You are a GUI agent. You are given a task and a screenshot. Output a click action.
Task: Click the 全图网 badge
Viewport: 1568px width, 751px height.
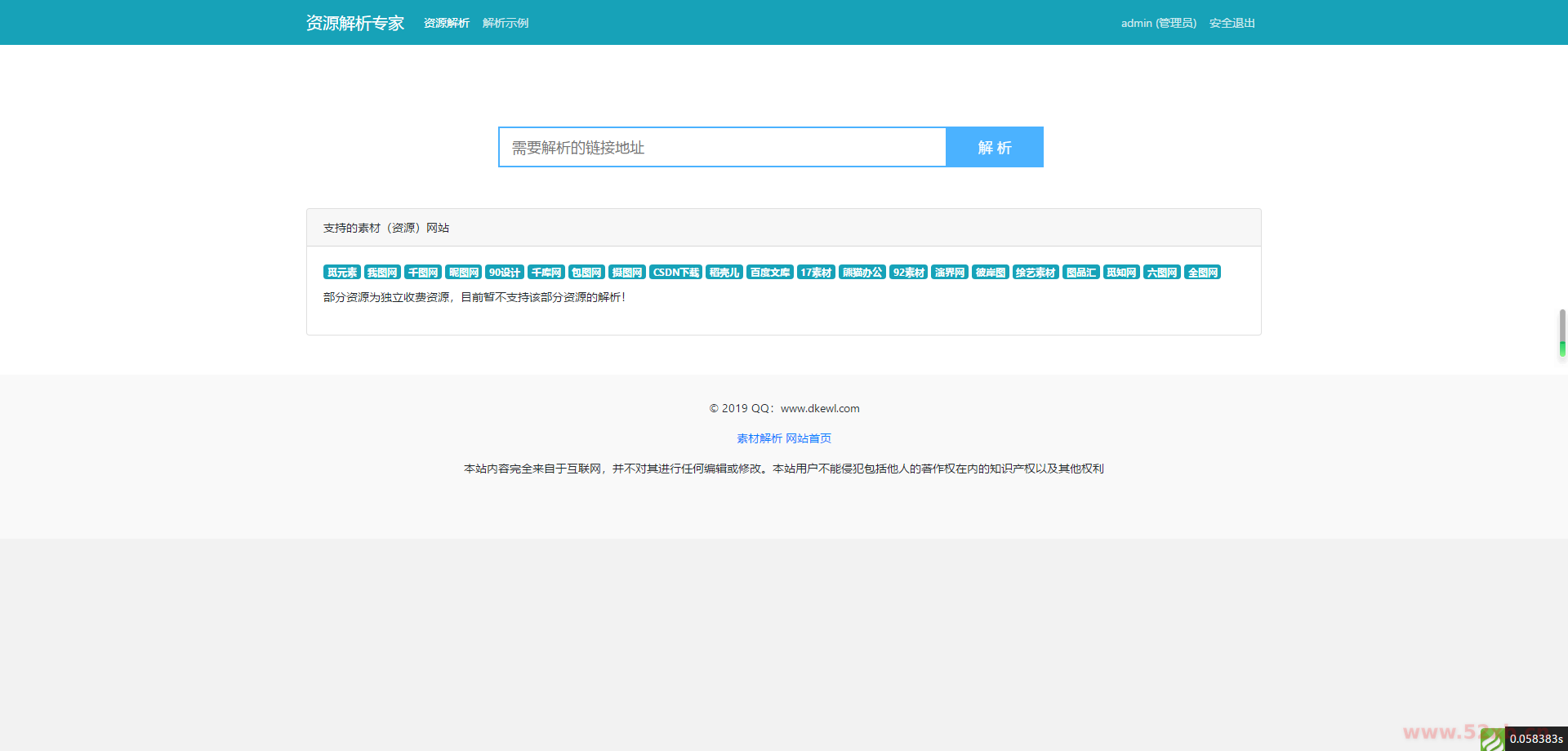[x=1201, y=272]
